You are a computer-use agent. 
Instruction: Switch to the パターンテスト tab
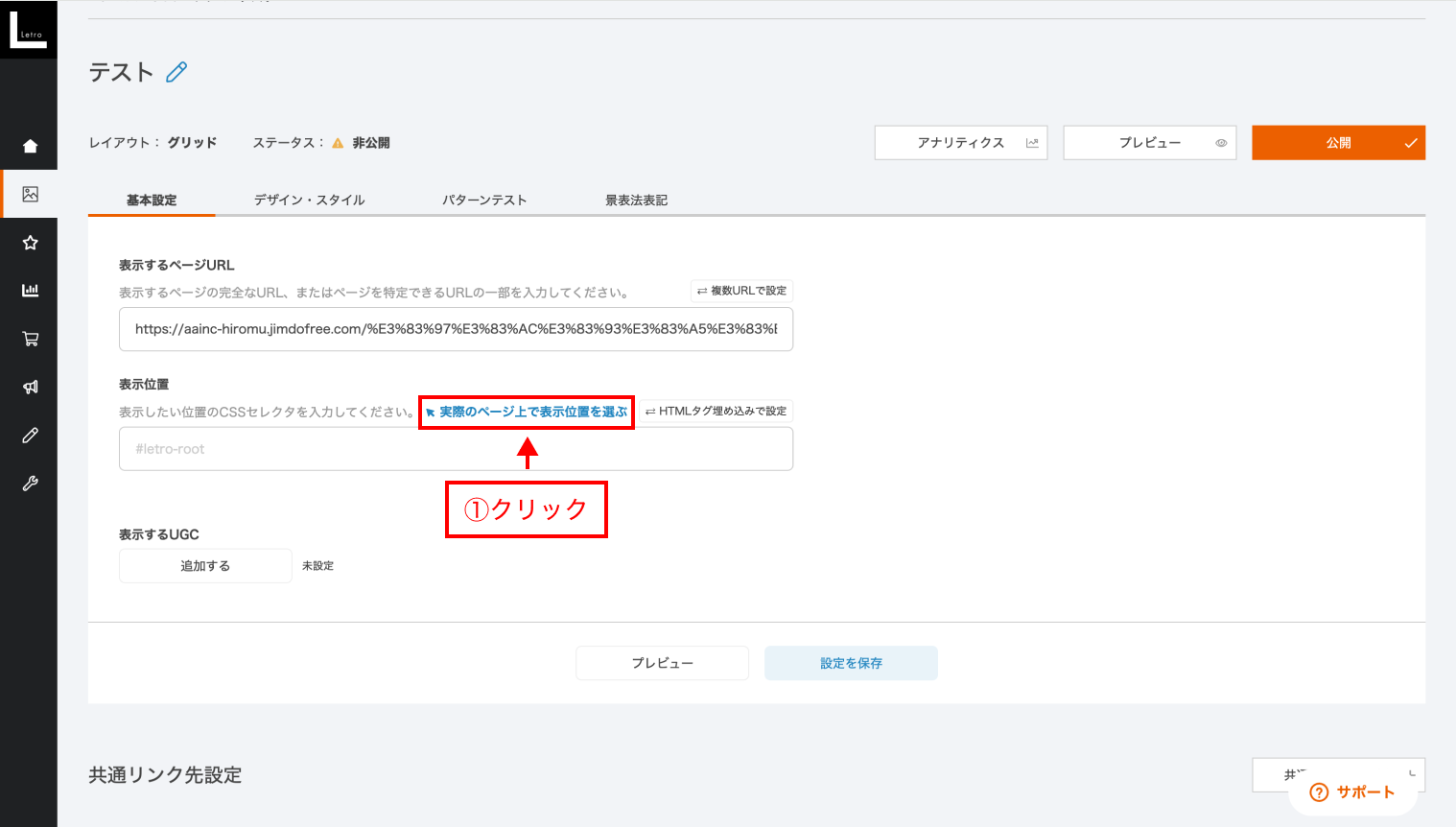click(x=484, y=200)
